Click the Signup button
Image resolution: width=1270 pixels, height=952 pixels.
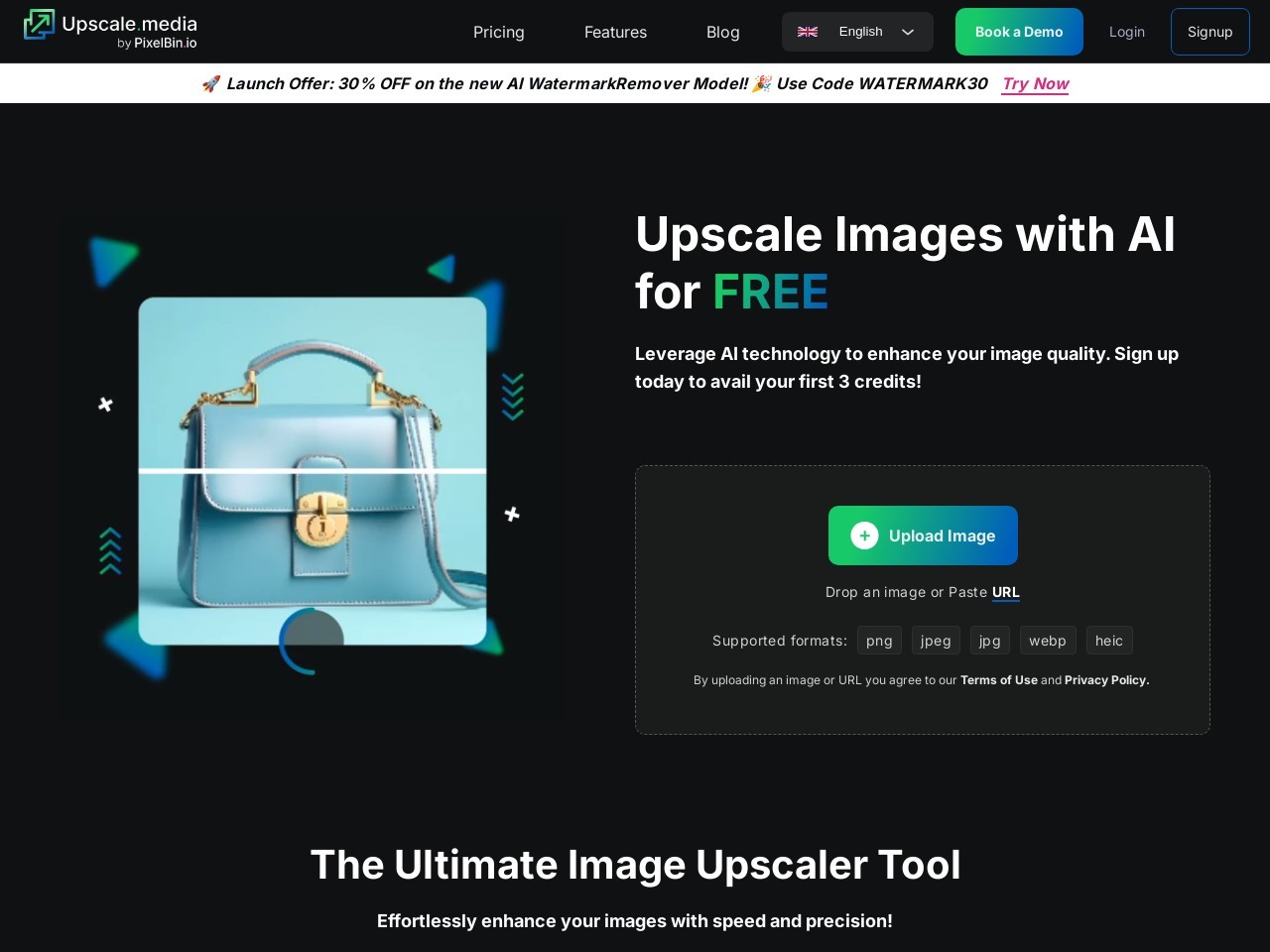1209,32
